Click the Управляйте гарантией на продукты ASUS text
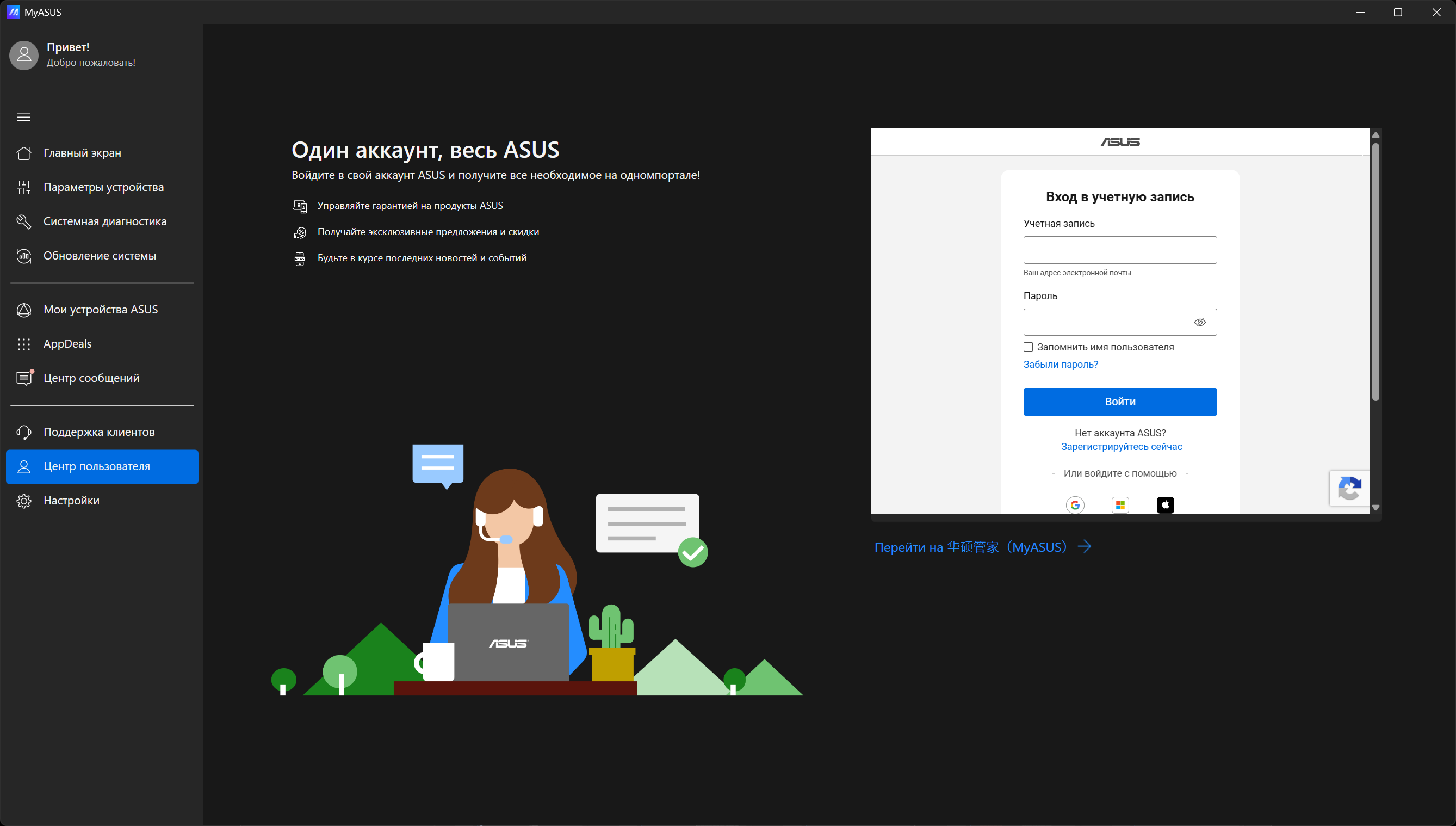 (411, 206)
